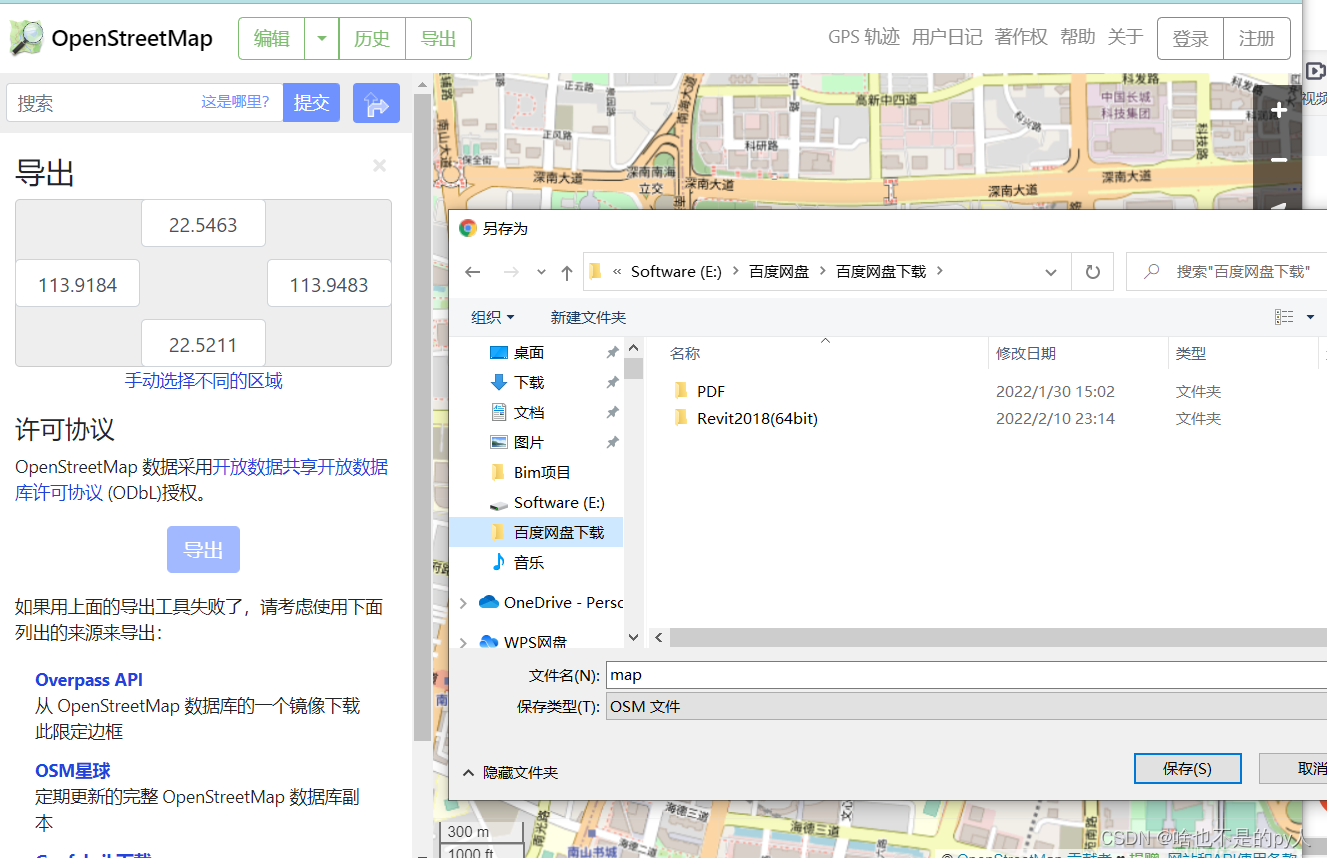Open GPS 轨迹 menu item
1327x858 pixels.
click(864, 37)
